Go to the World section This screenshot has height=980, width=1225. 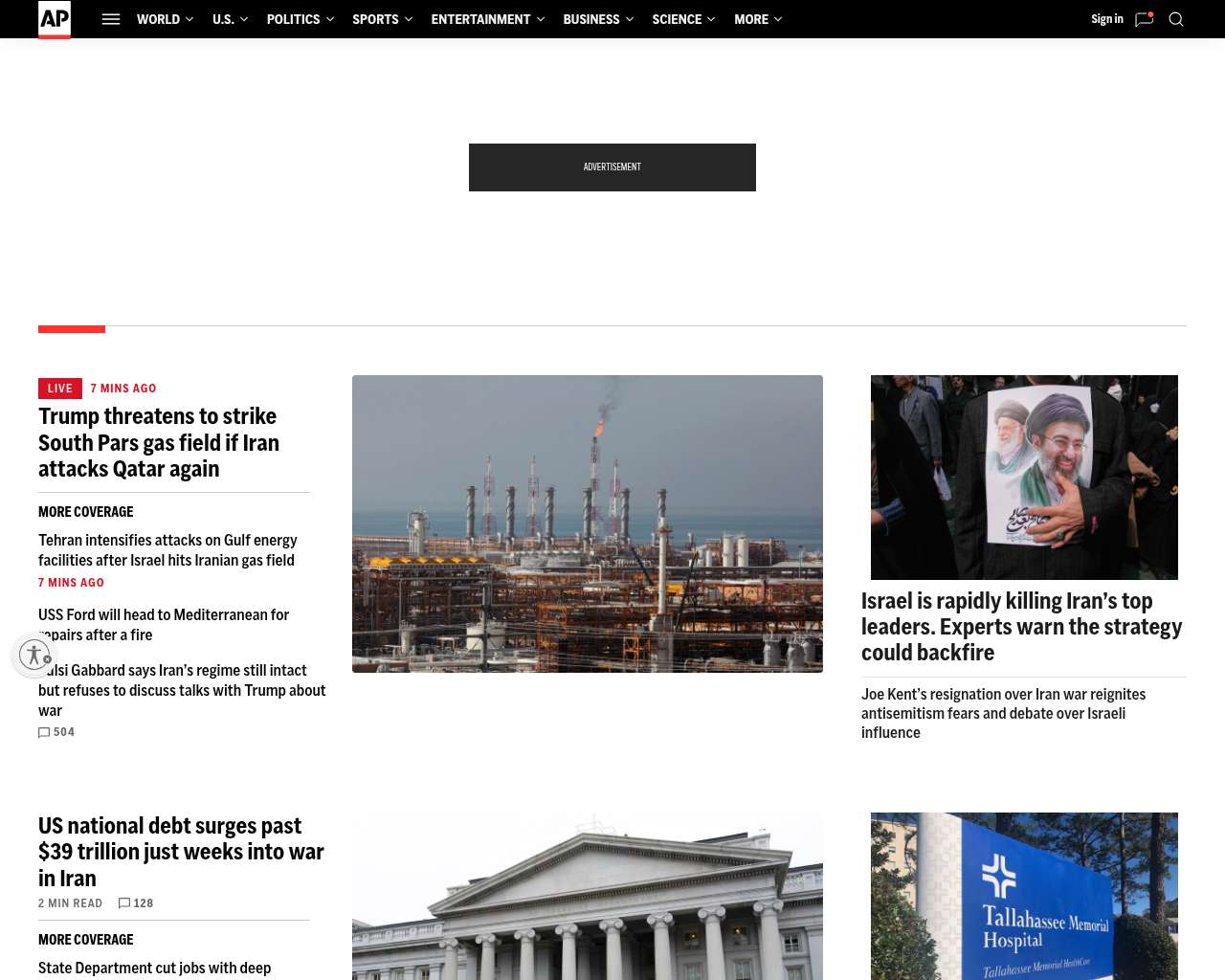pyautogui.click(x=158, y=19)
